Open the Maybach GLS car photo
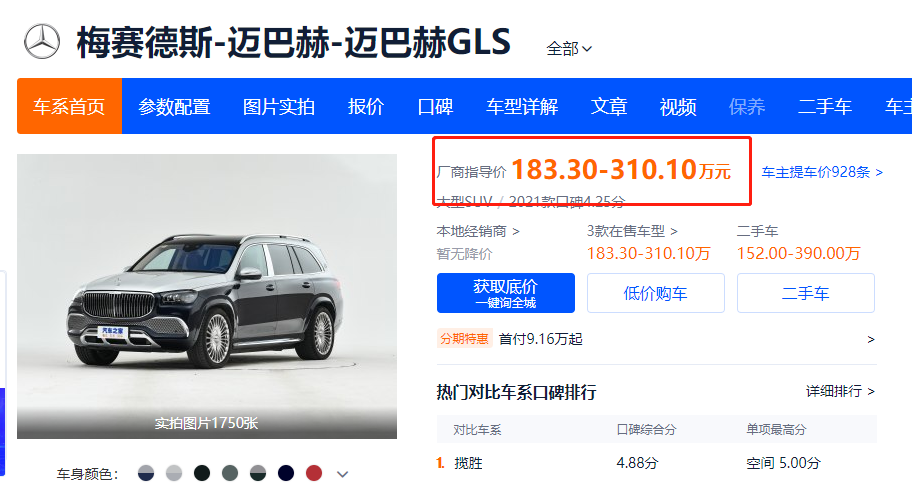 [207, 296]
